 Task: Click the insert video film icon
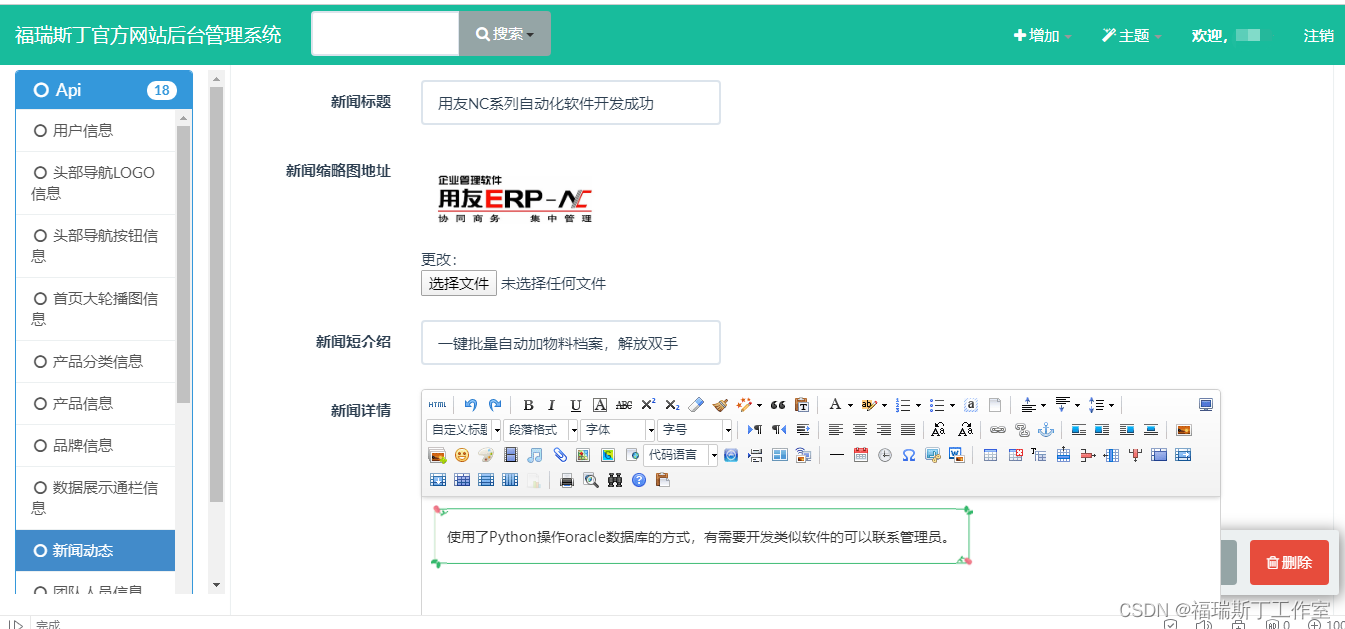click(511, 455)
